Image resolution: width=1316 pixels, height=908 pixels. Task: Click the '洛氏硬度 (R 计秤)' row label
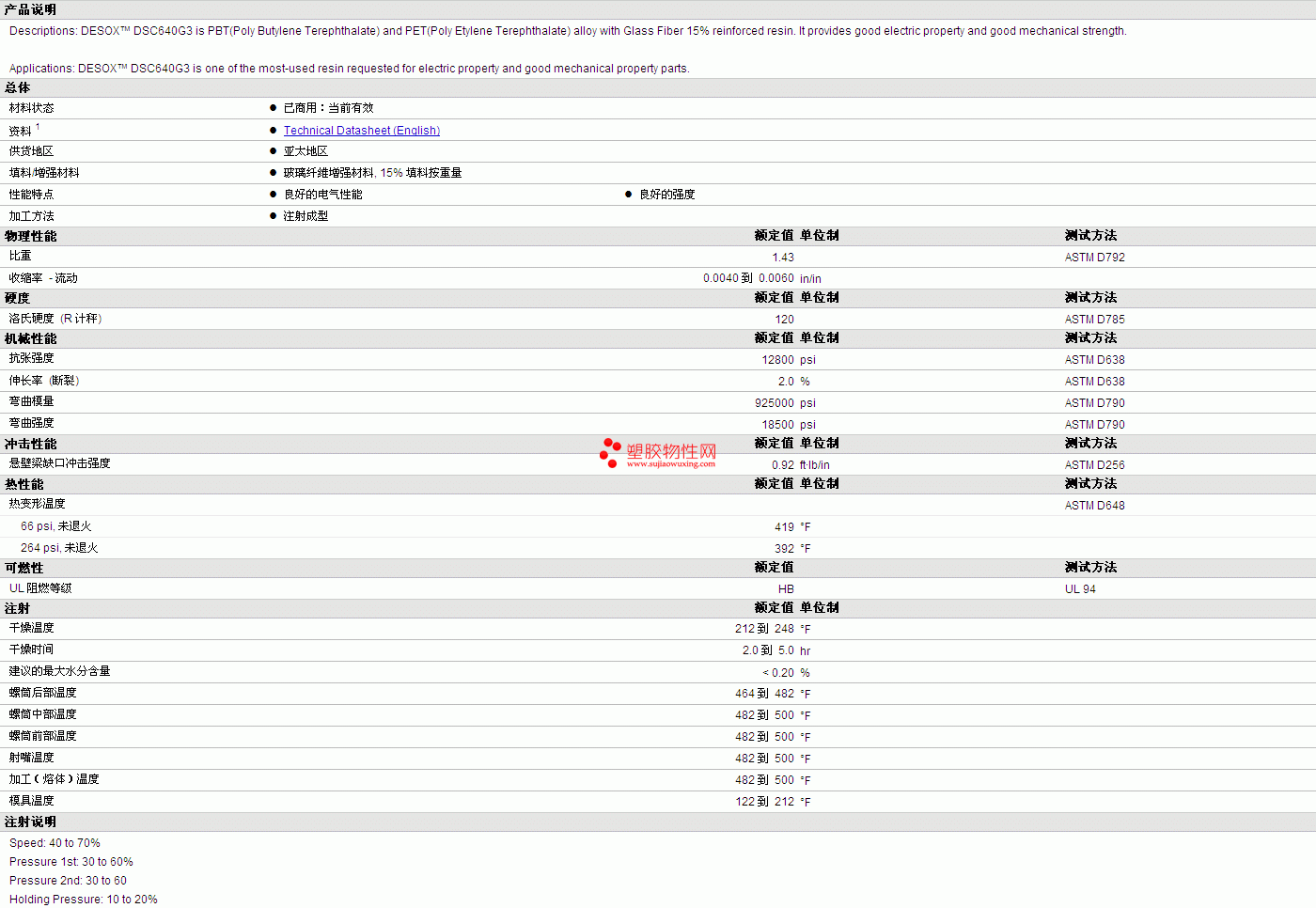point(55,319)
